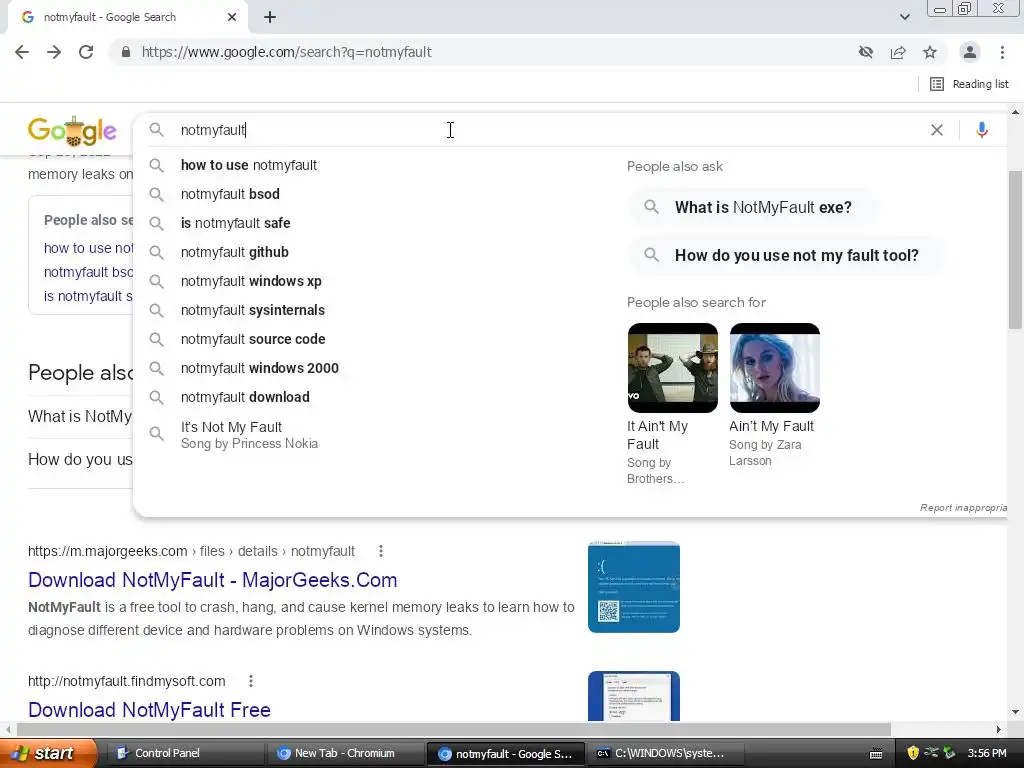Viewport: 1024px width, 768px height.
Task: Open Ain't My Fault Zara Larsson thumbnail
Action: (775, 368)
